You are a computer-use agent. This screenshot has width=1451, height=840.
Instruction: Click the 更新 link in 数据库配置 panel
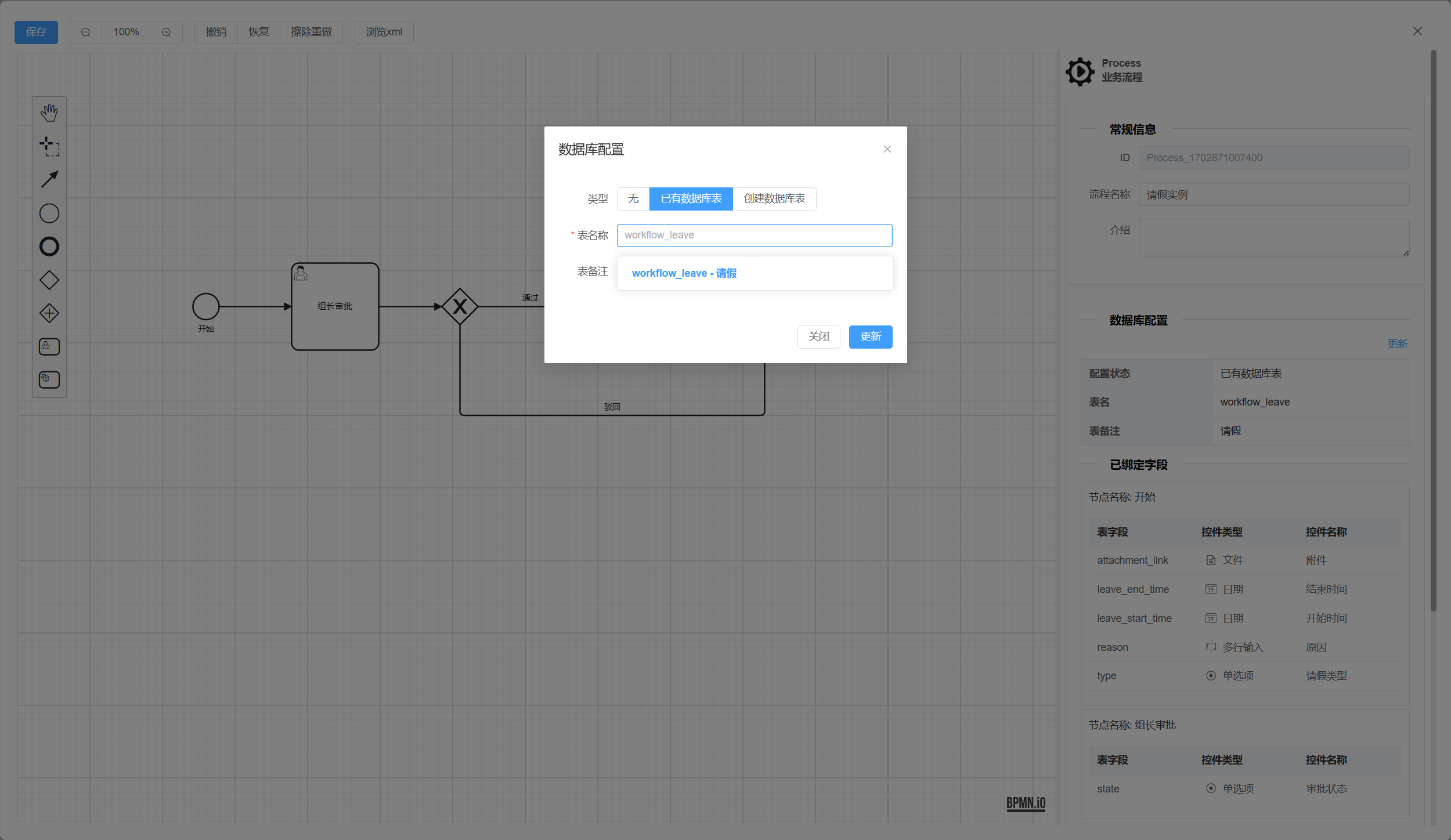coord(1398,344)
